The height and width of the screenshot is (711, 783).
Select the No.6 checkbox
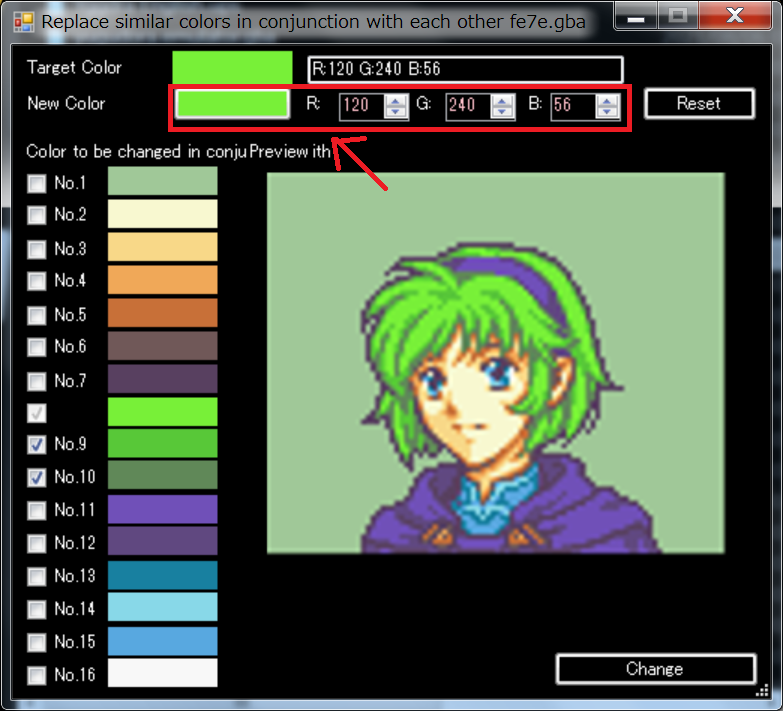[x=36, y=347]
